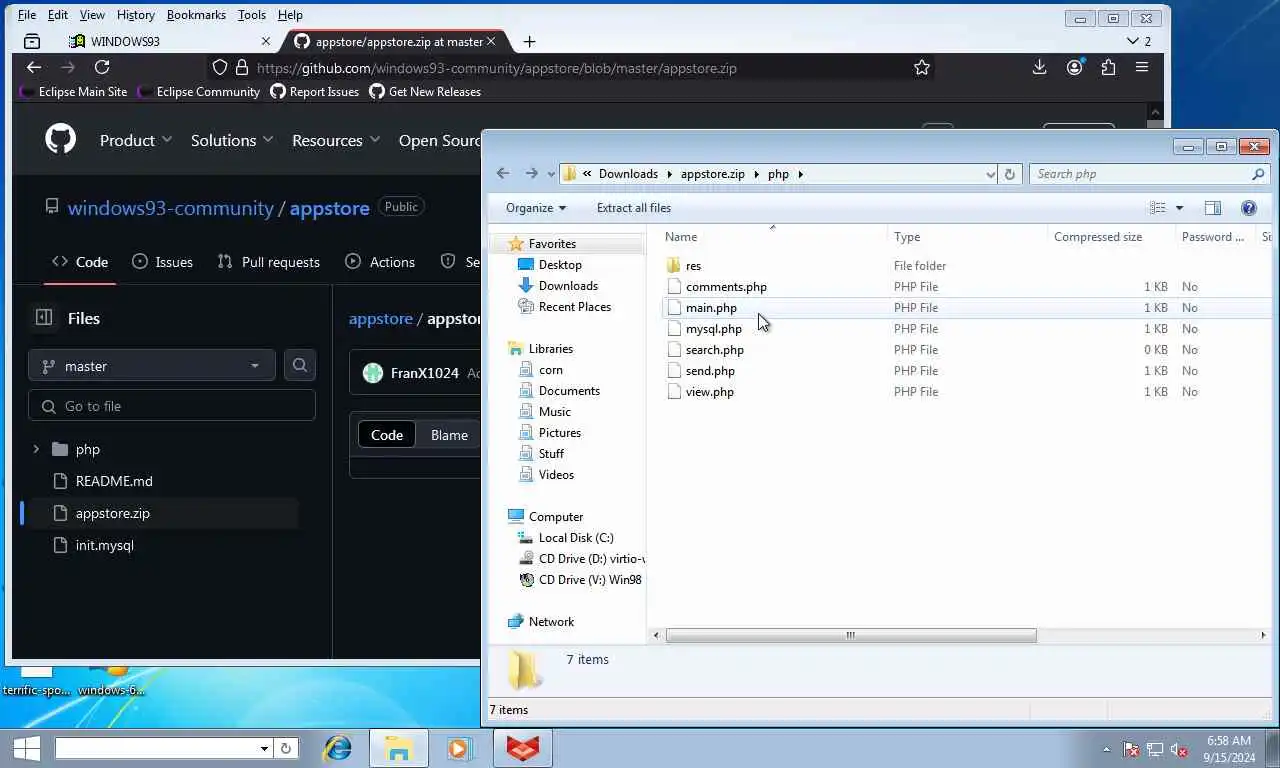
Task: Open the master branch dropdown
Action: pos(152,366)
